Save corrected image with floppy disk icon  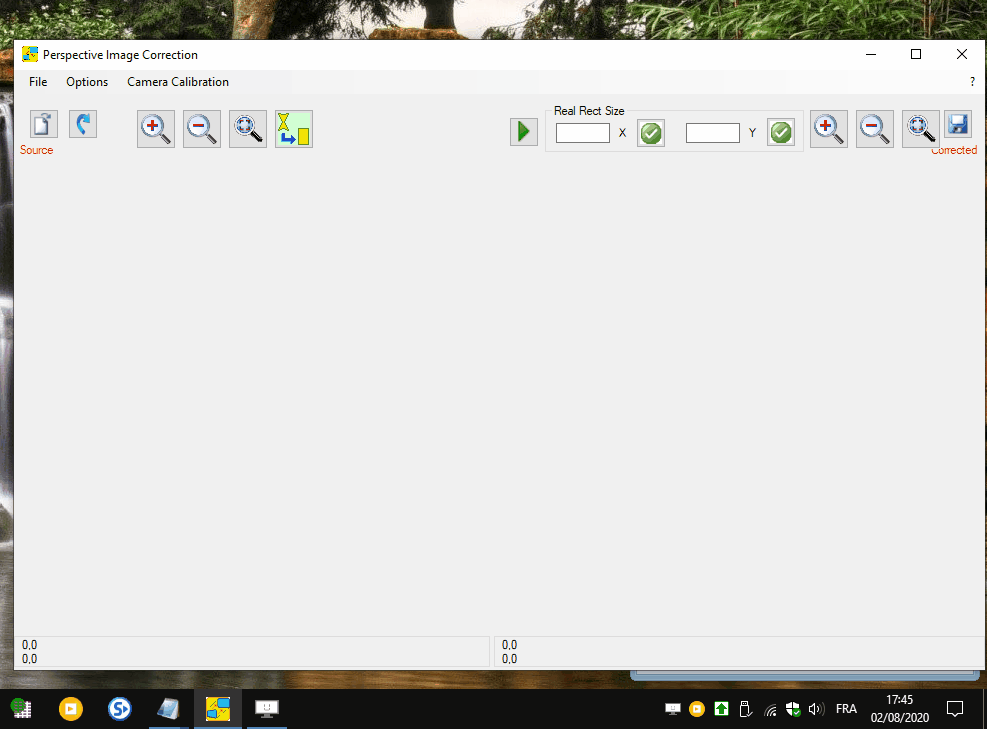[958, 124]
